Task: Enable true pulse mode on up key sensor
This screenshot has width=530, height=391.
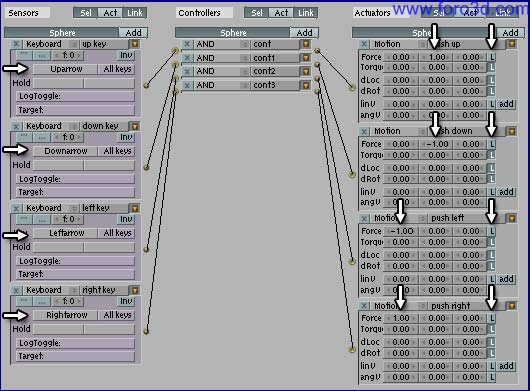Action: click(x=24, y=55)
